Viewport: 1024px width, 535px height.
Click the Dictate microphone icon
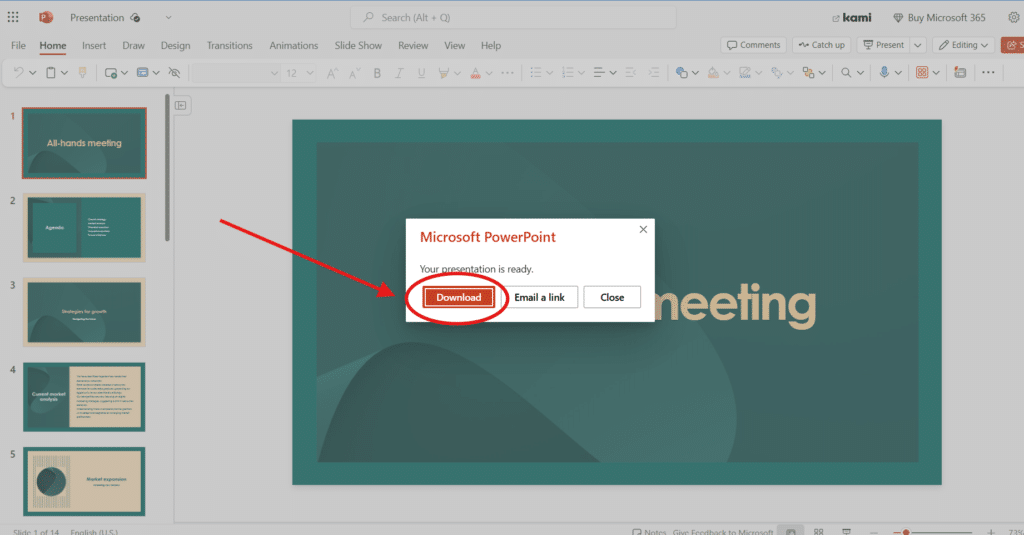(884, 72)
